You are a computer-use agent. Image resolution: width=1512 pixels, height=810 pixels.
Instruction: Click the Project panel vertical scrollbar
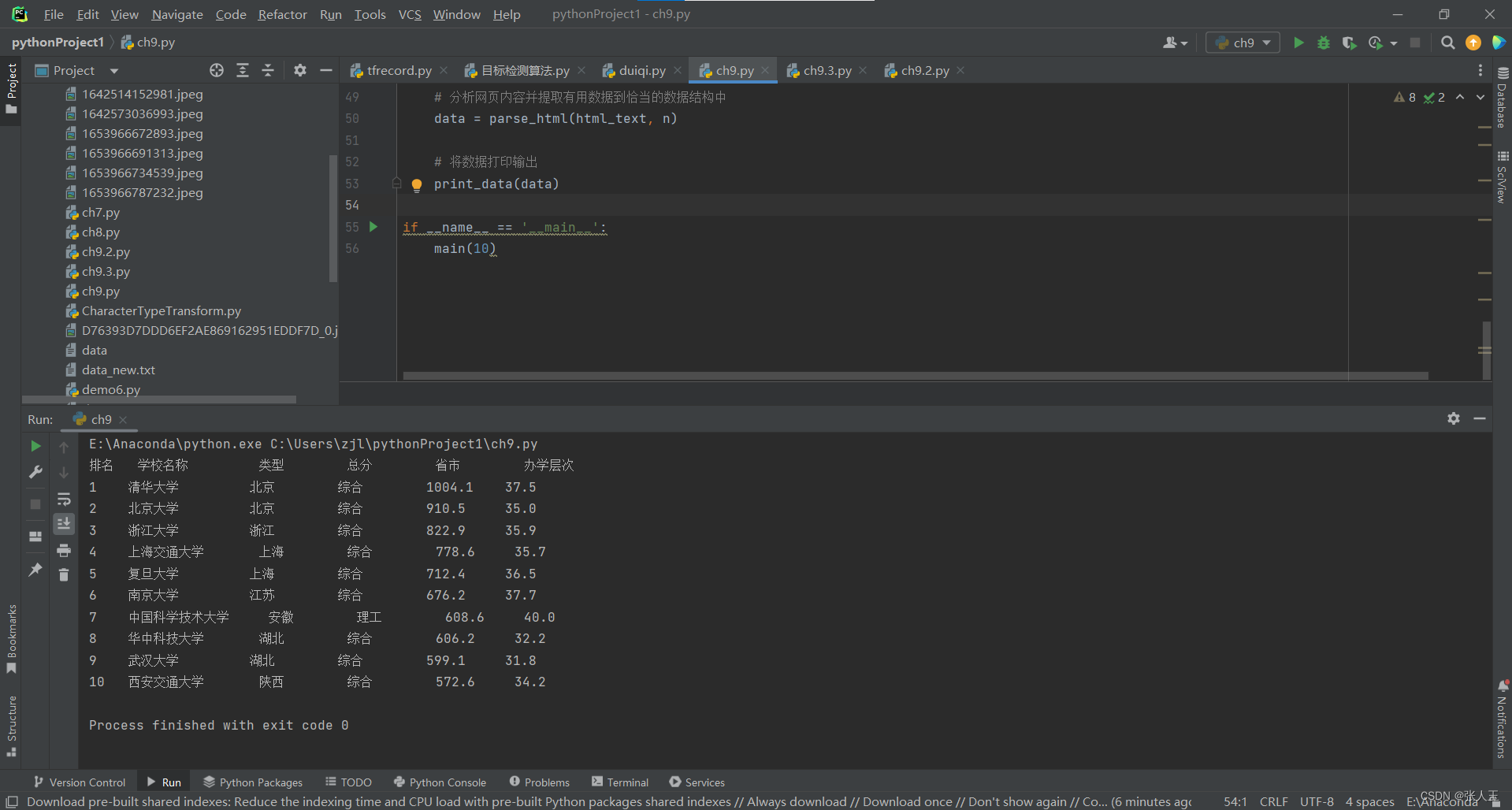point(332,219)
